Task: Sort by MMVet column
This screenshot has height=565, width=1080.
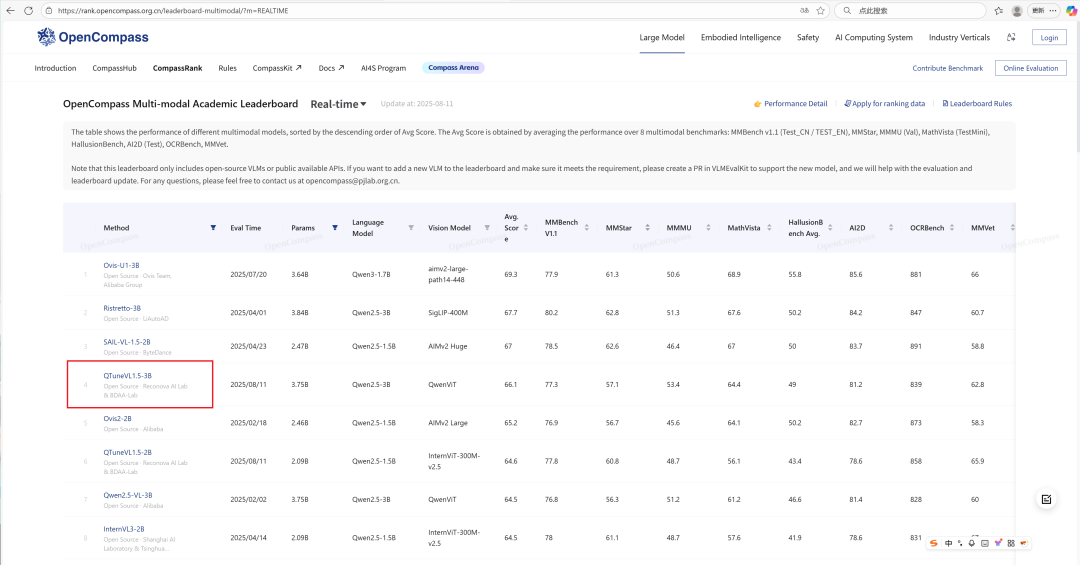Action: (x=1012, y=227)
